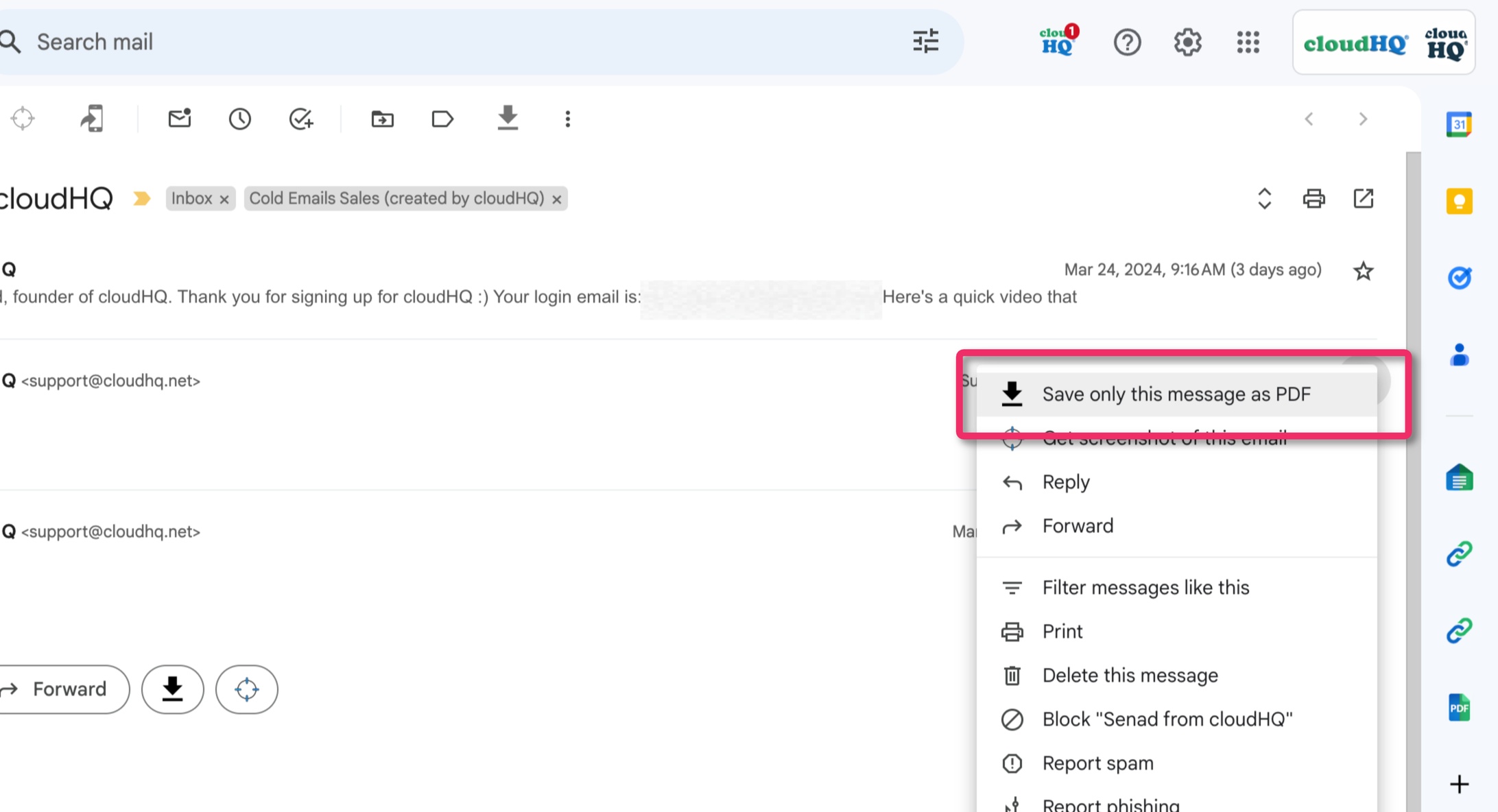Open Google Tasks in the side panel
The width and height of the screenshot is (1498, 812).
[1459, 278]
